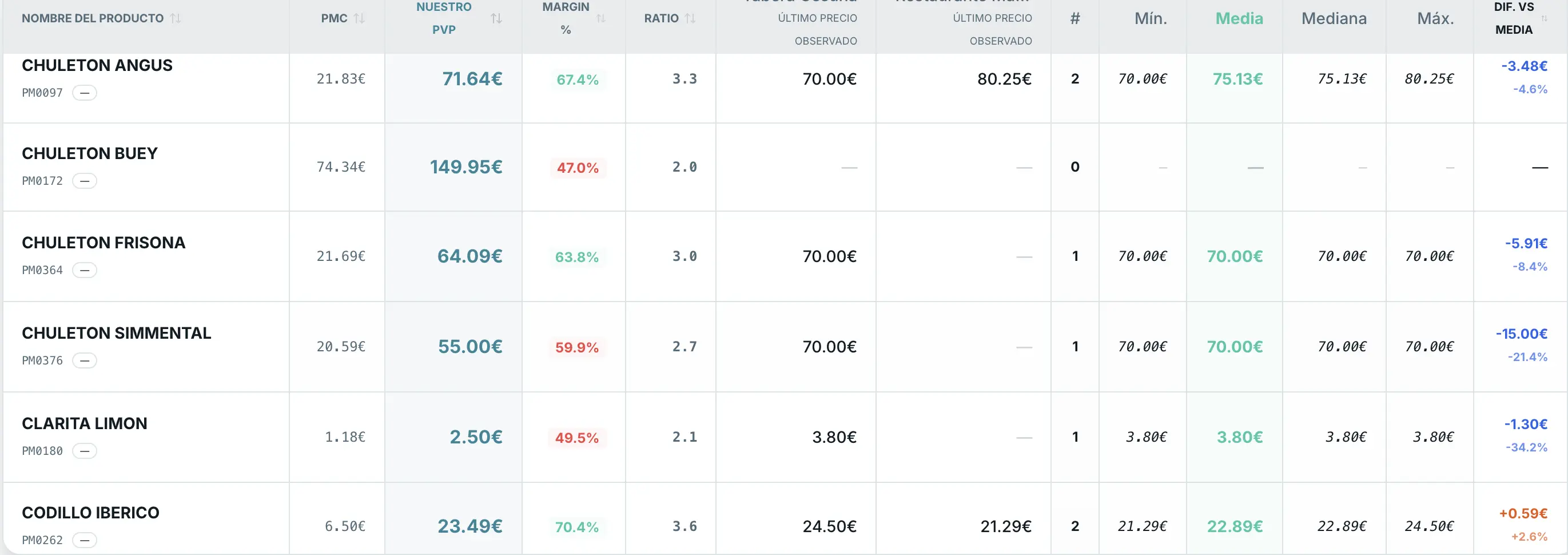Open the CHULETON SIMMENTAL product name

pyautogui.click(x=116, y=333)
